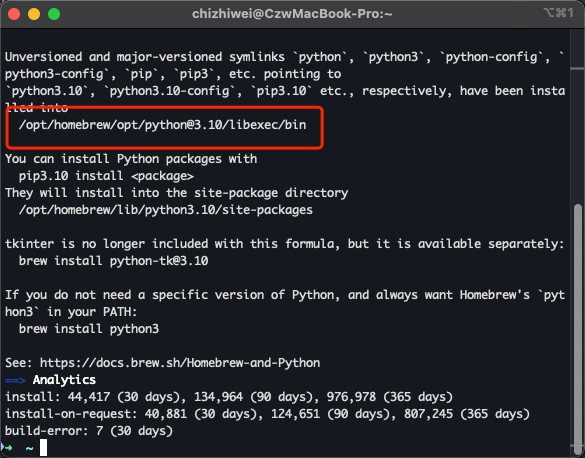Click the ⌥⌘1 shortcut label in title bar

[559, 13]
